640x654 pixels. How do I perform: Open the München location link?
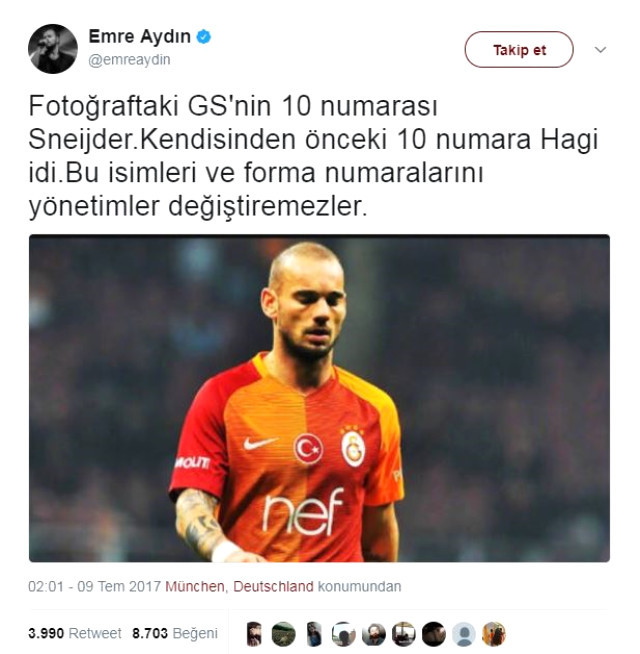pos(196,586)
